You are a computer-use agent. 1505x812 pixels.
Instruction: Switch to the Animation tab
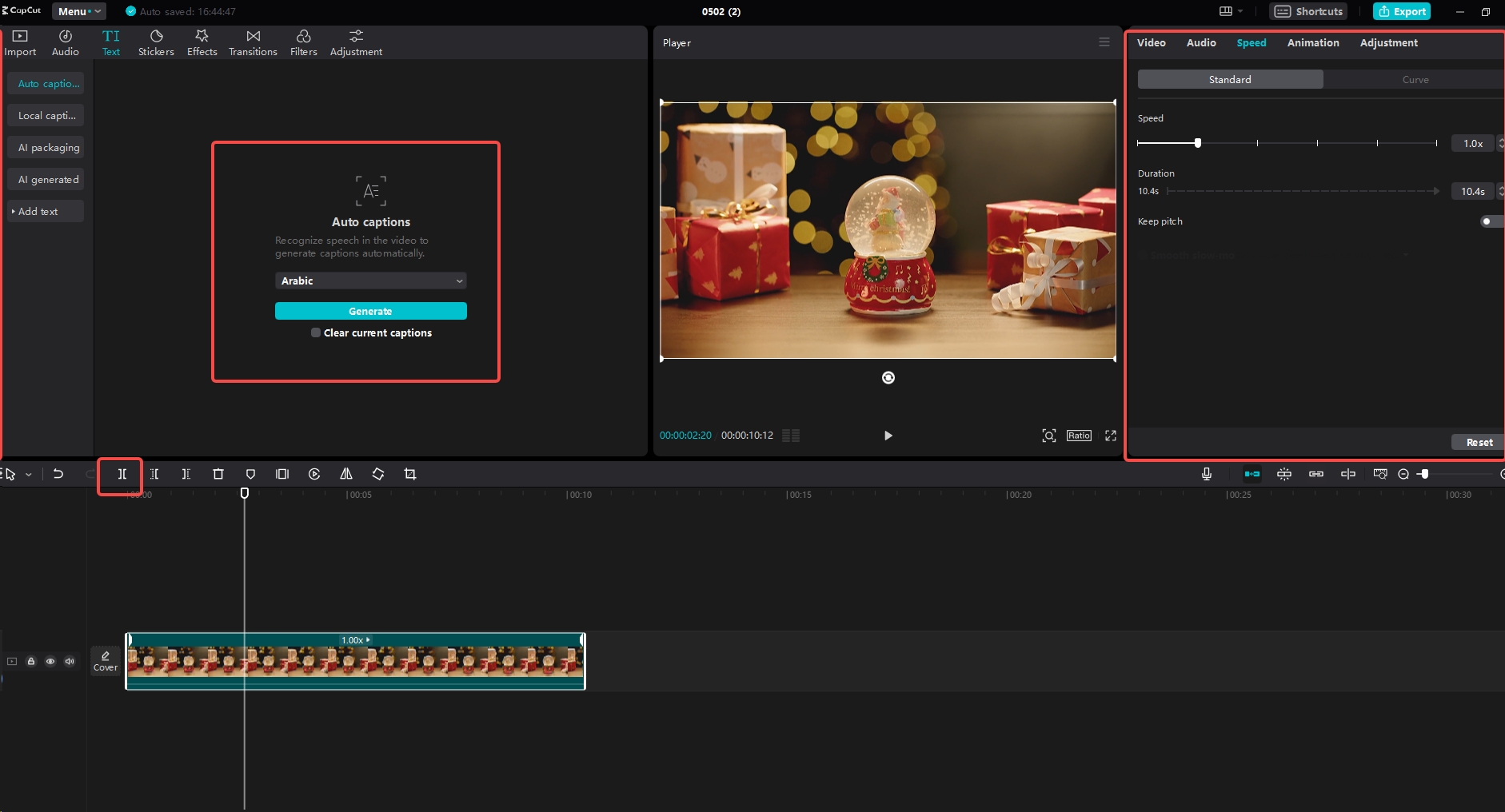pyautogui.click(x=1314, y=42)
